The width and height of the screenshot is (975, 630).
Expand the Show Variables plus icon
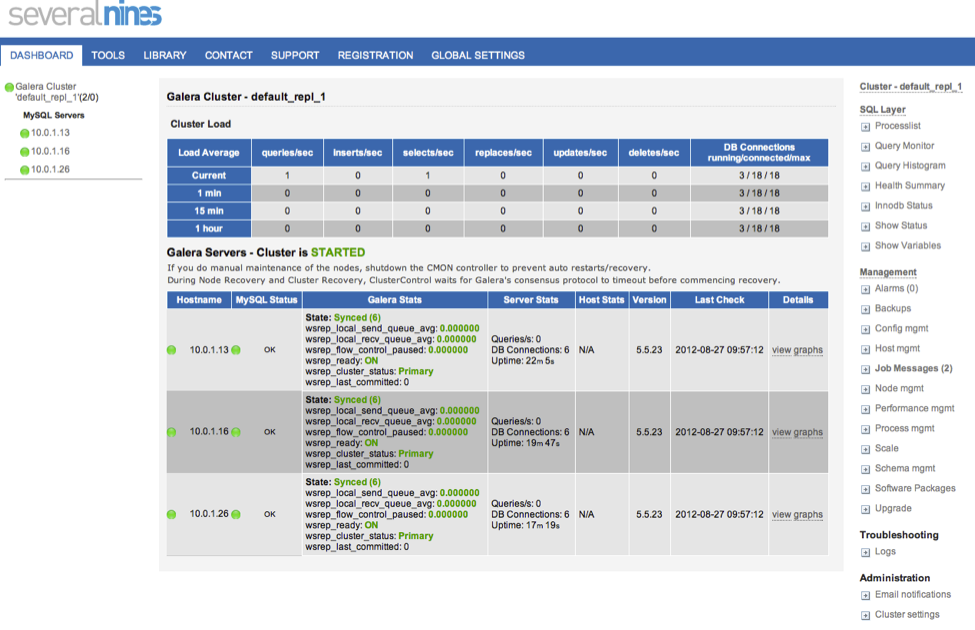pos(865,246)
